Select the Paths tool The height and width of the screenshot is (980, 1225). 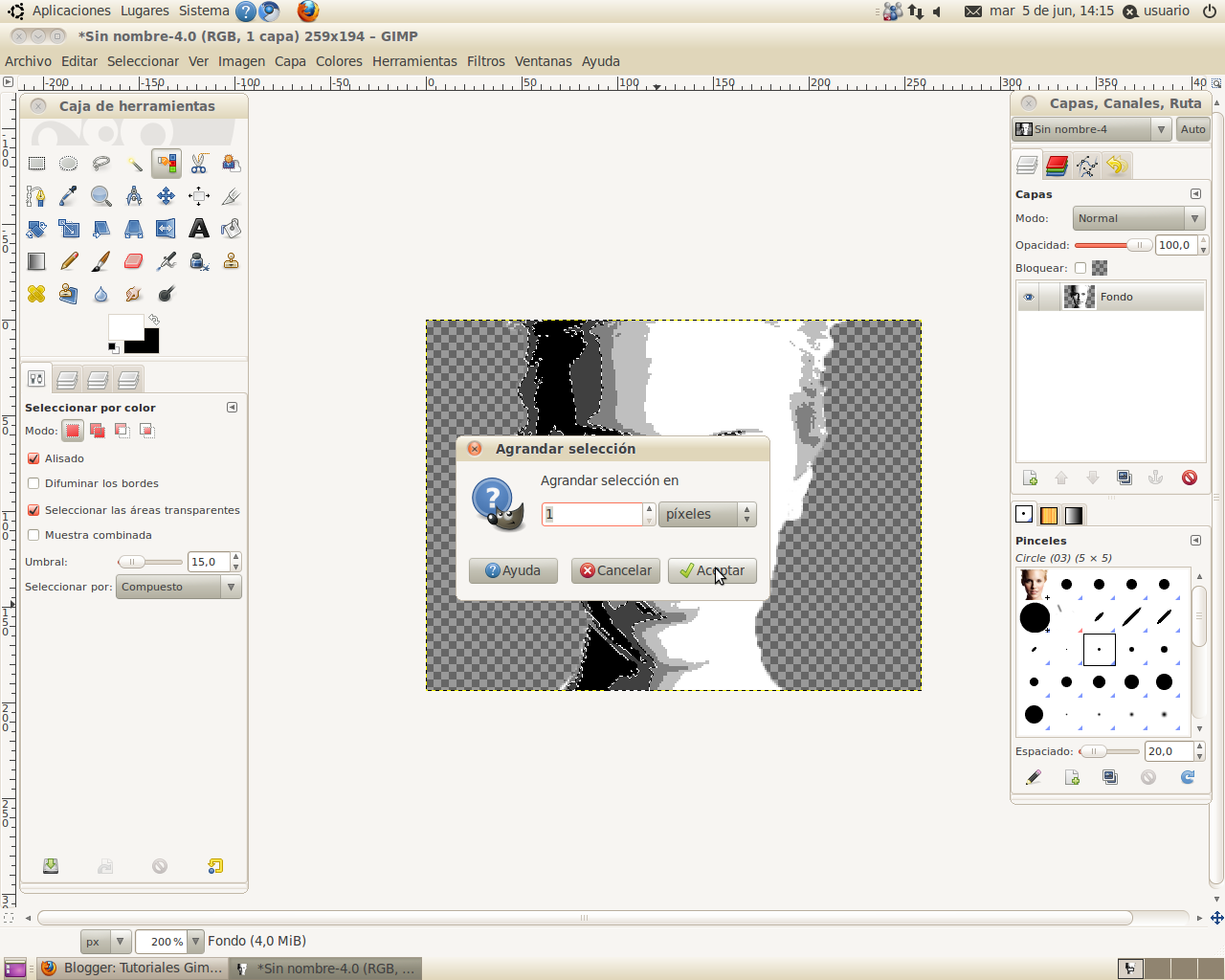point(36,195)
